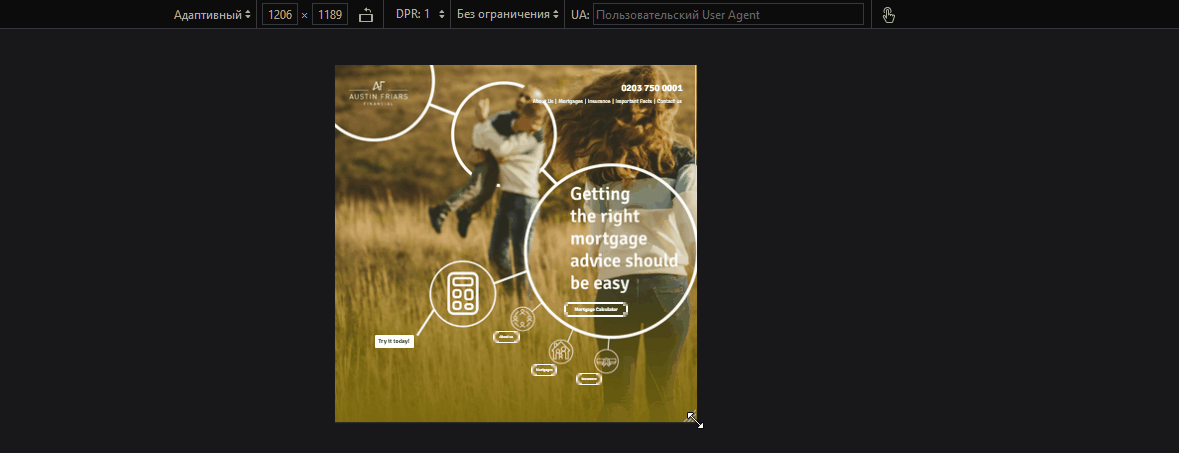
Task: Click the house with family icon
Action: pyautogui.click(x=561, y=351)
